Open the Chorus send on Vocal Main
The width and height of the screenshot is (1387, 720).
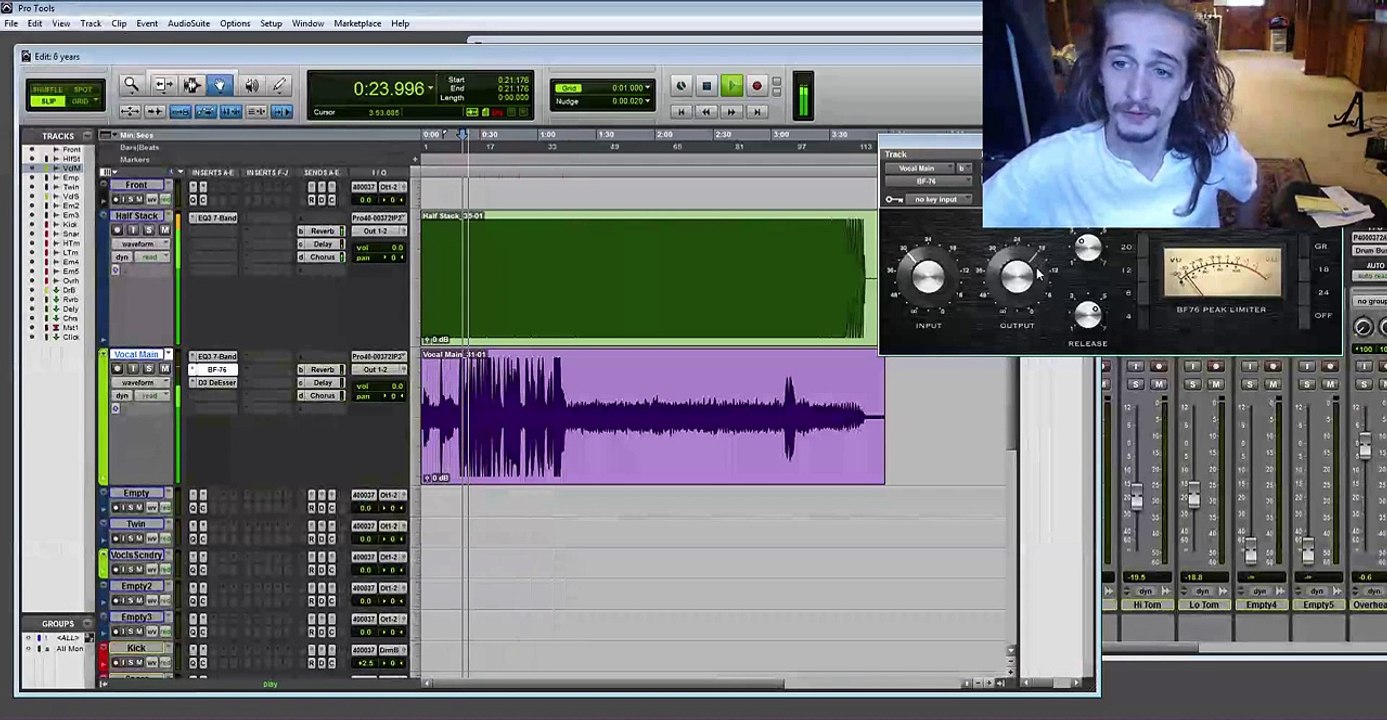click(x=322, y=395)
